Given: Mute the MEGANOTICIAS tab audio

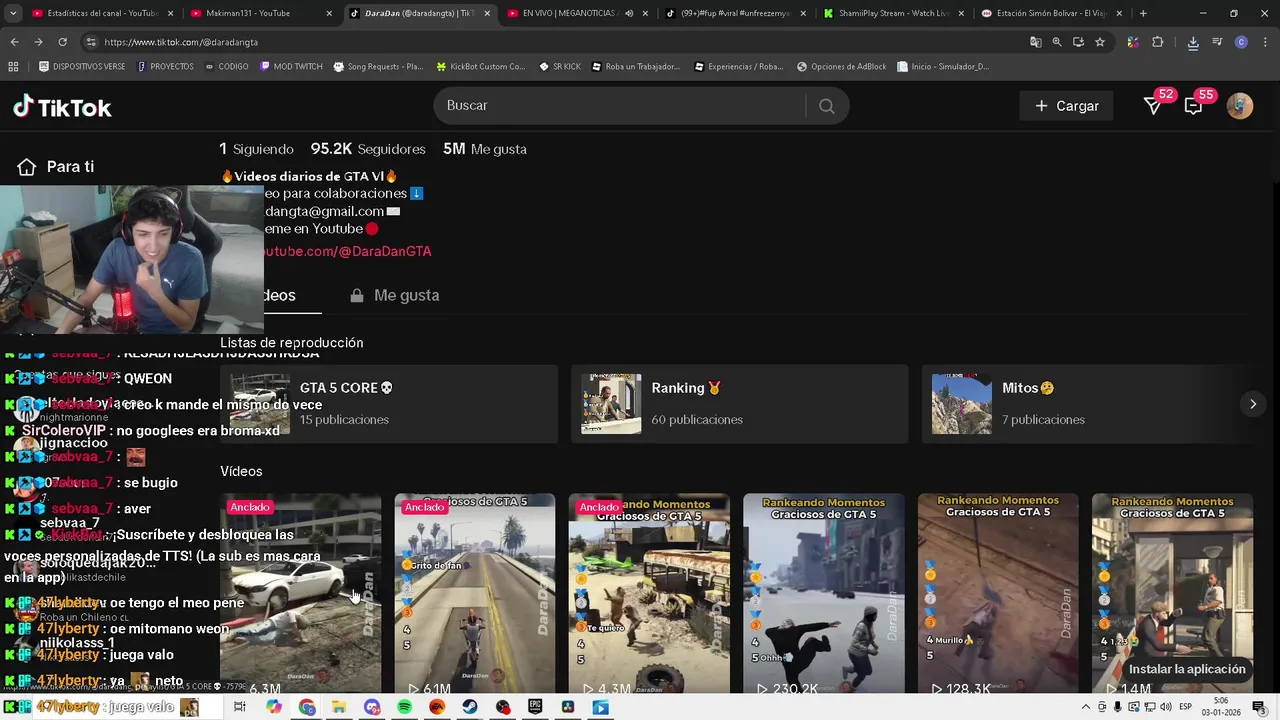Looking at the screenshot, I should tap(629, 13).
